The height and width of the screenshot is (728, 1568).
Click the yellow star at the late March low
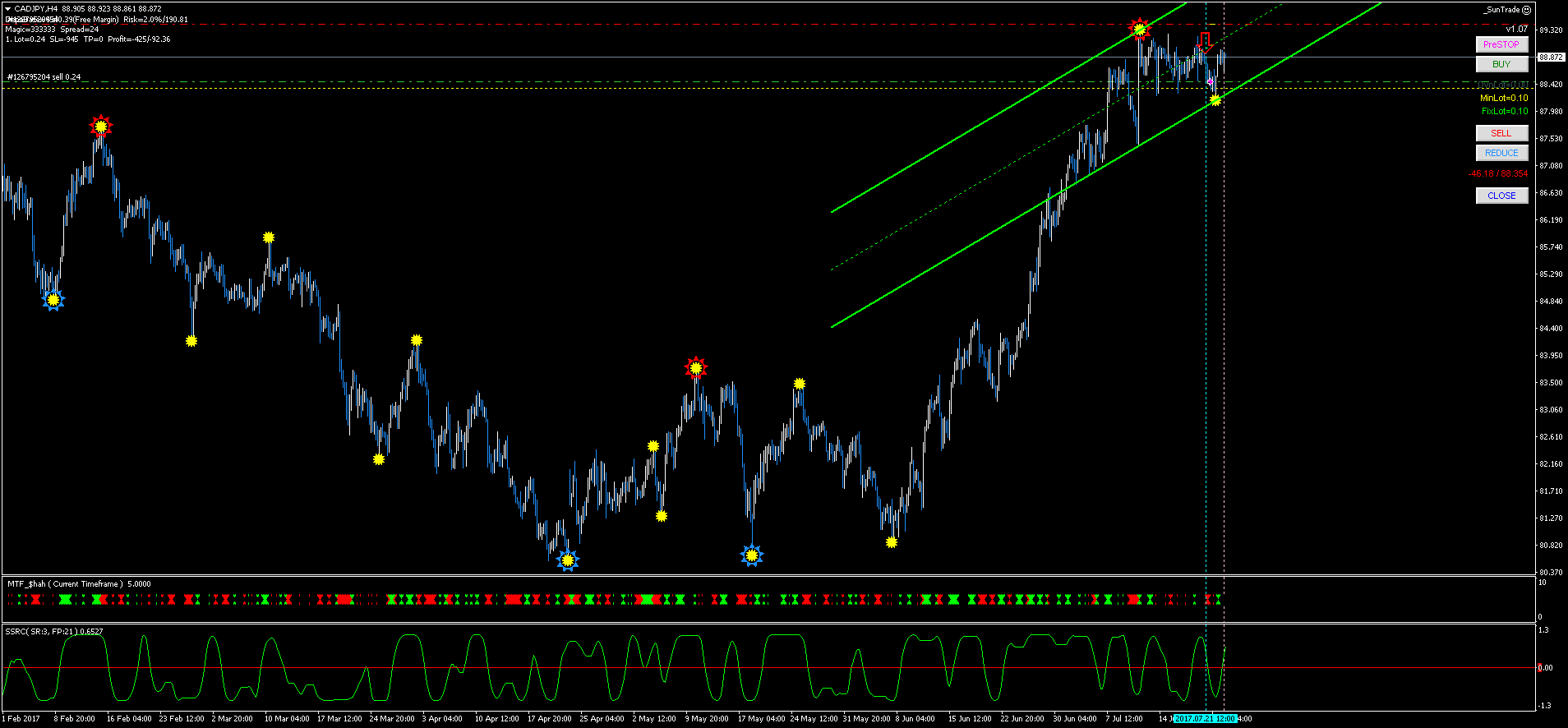point(379,459)
